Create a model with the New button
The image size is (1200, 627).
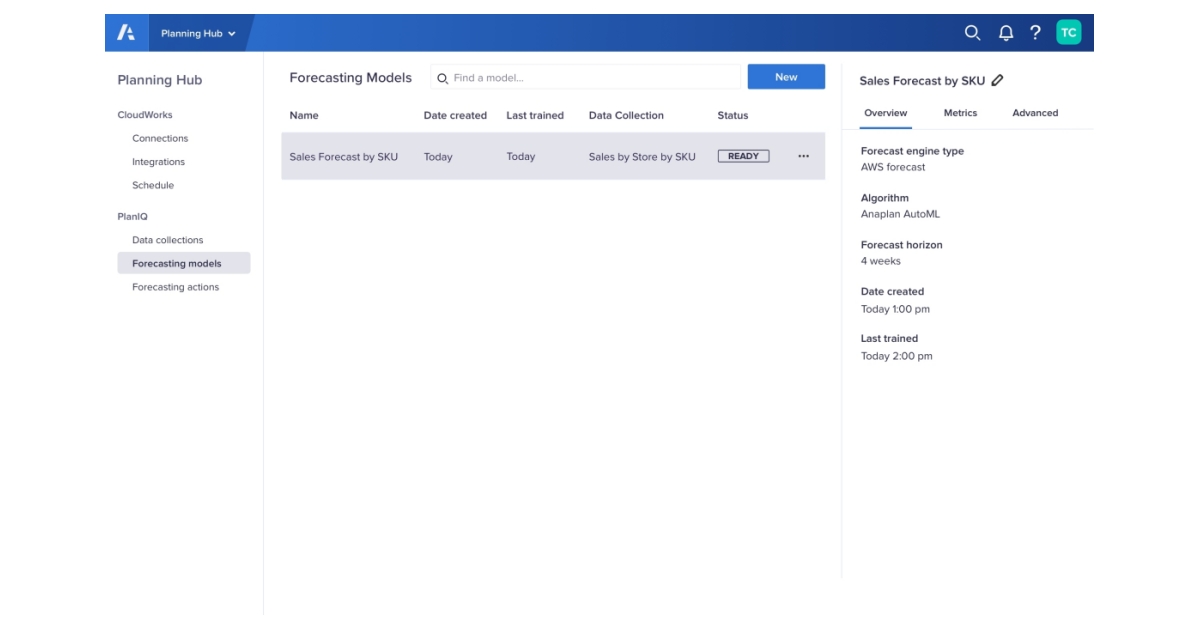click(786, 76)
